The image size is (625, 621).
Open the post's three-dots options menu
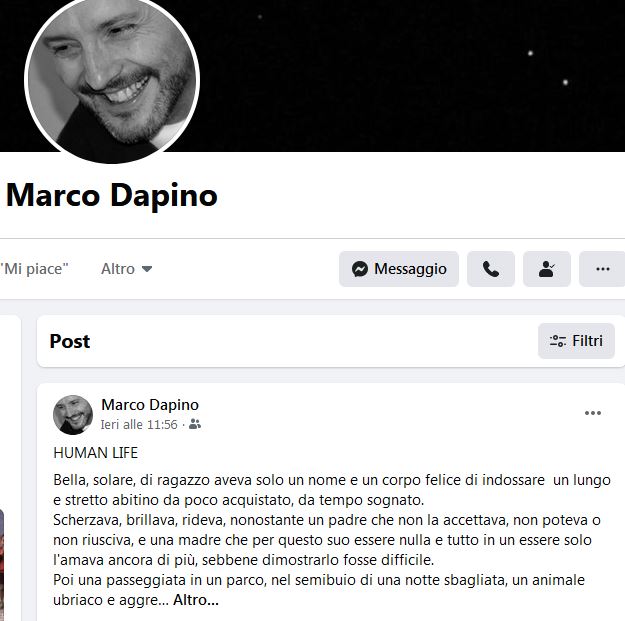click(x=593, y=413)
